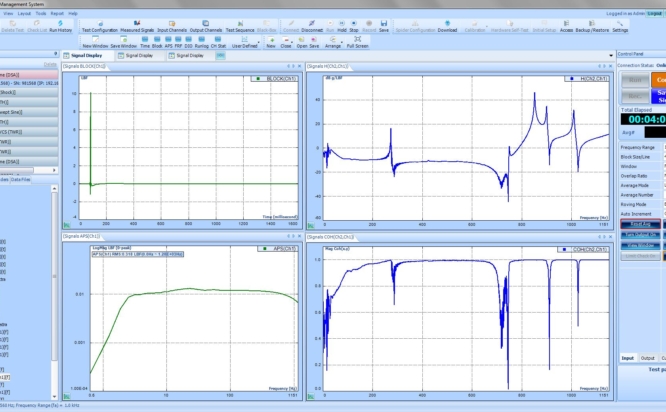Click the Stop control in the toolbar

tap(354, 26)
